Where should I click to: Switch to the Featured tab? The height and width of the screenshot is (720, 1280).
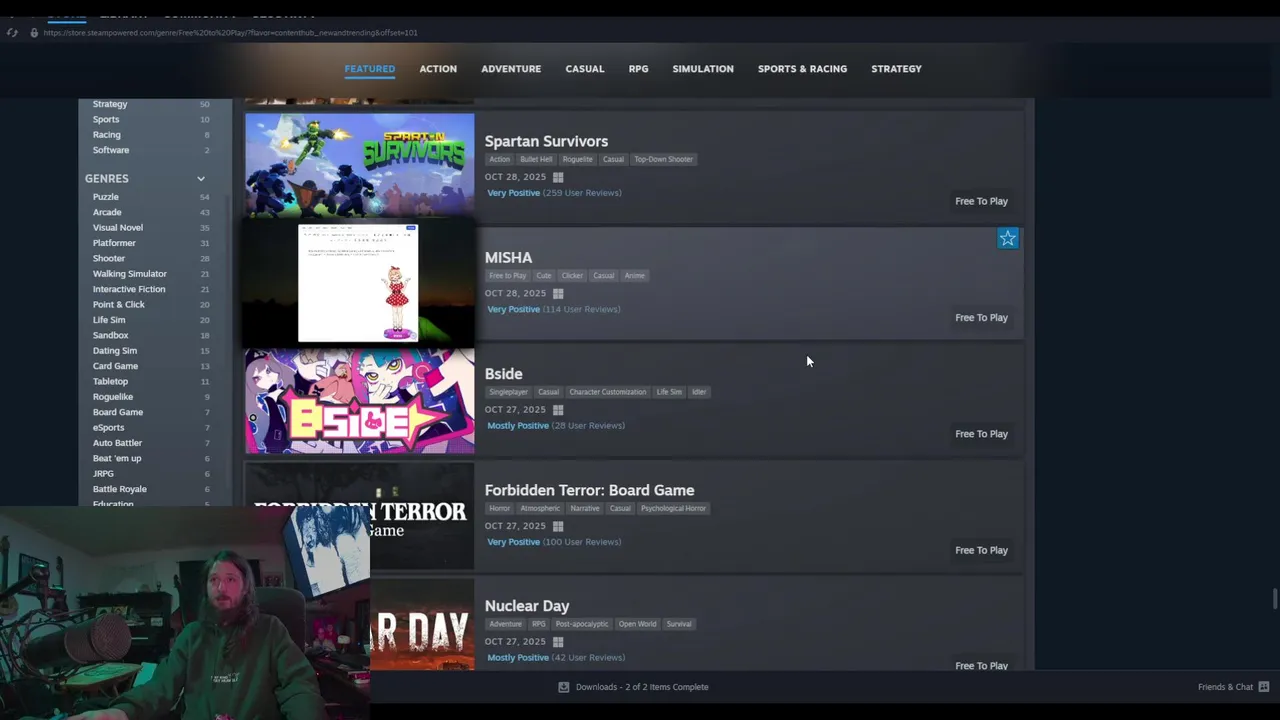[370, 69]
